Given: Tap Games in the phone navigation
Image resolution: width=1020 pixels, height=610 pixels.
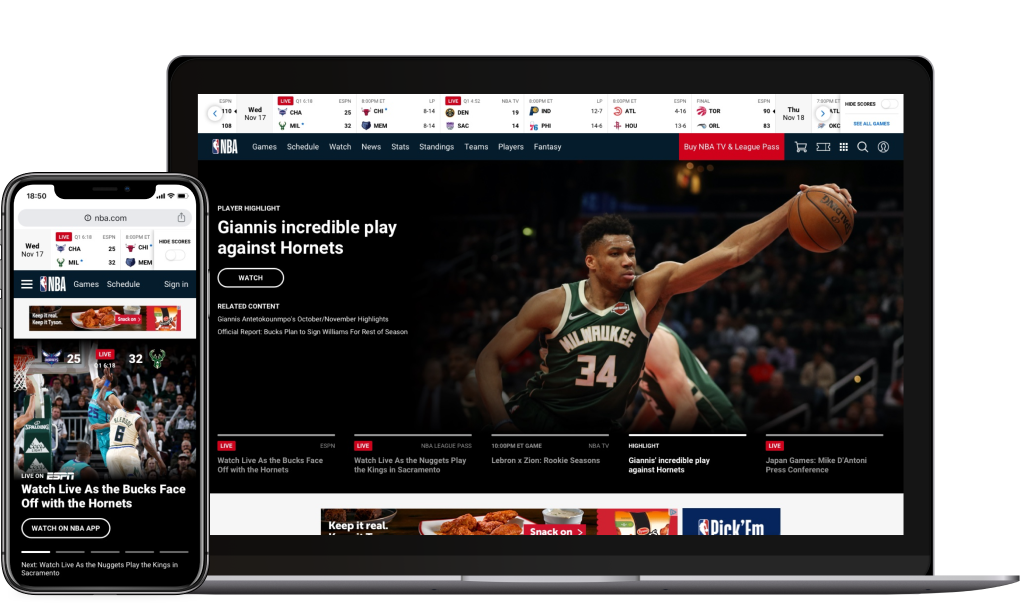Looking at the screenshot, I should 86,284.
